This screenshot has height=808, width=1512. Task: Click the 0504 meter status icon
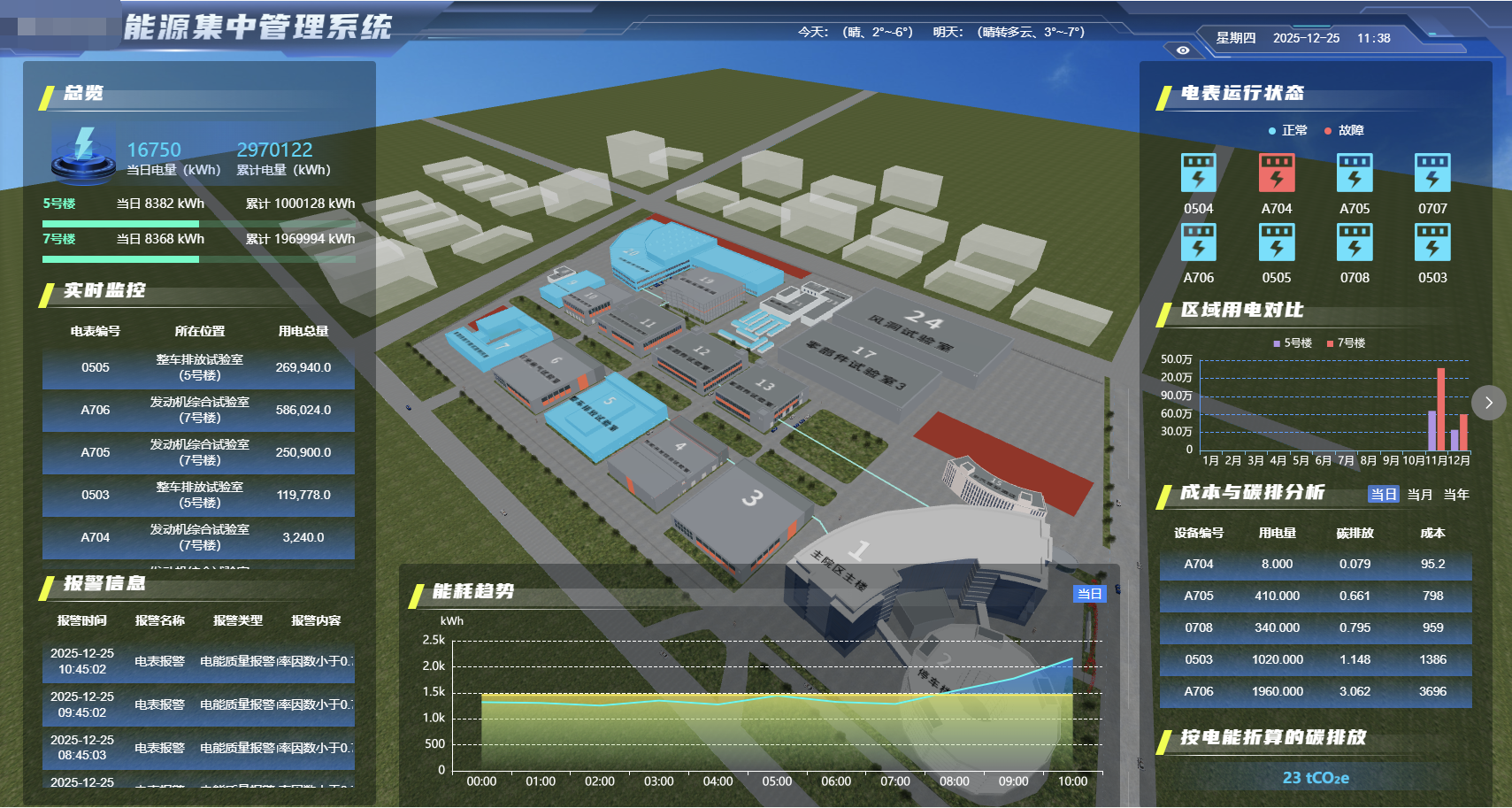(1198, 173)
